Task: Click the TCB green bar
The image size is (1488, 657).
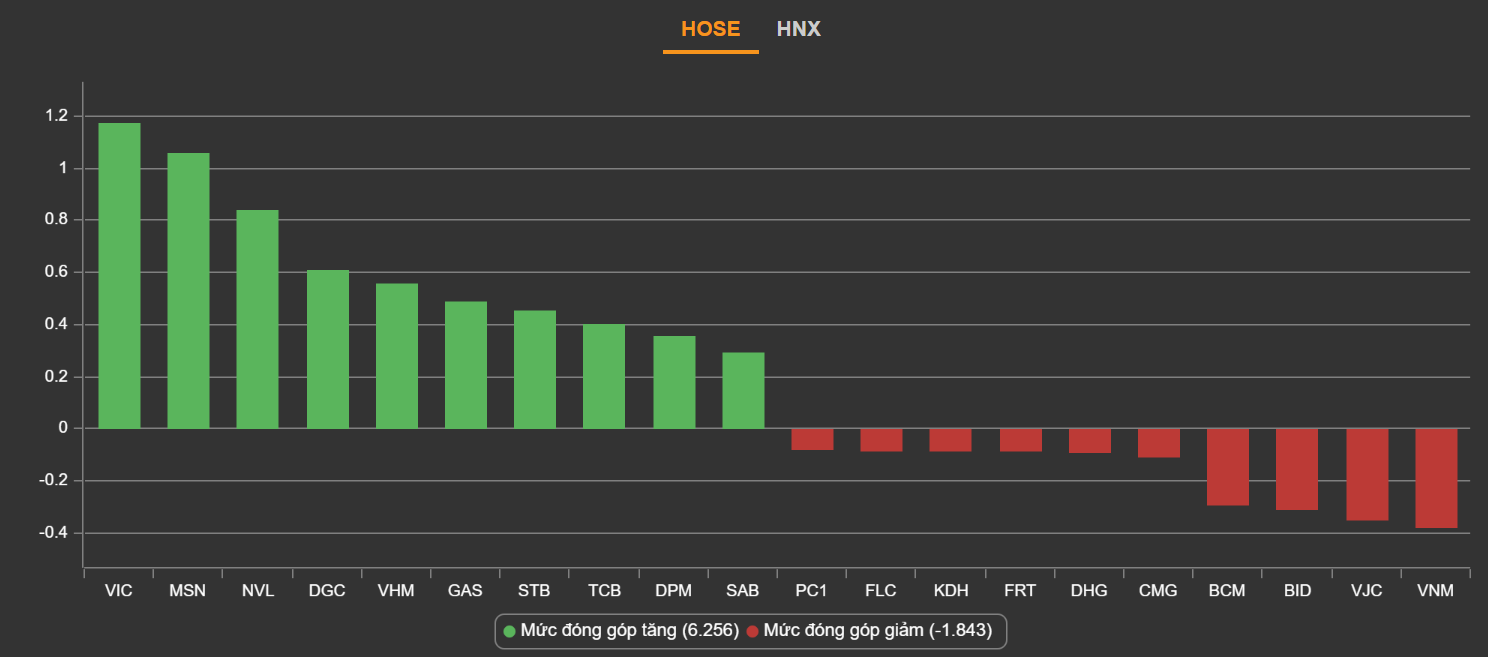Action: point(604,376)
